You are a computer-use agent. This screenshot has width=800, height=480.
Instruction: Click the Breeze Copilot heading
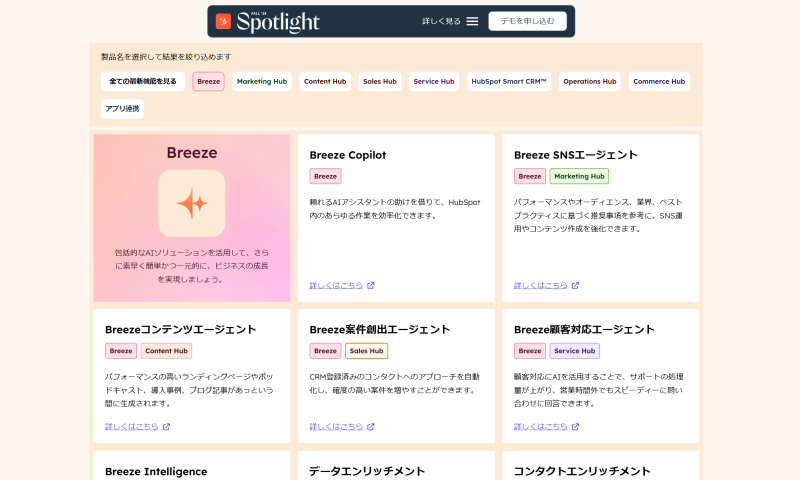[347, 155]
